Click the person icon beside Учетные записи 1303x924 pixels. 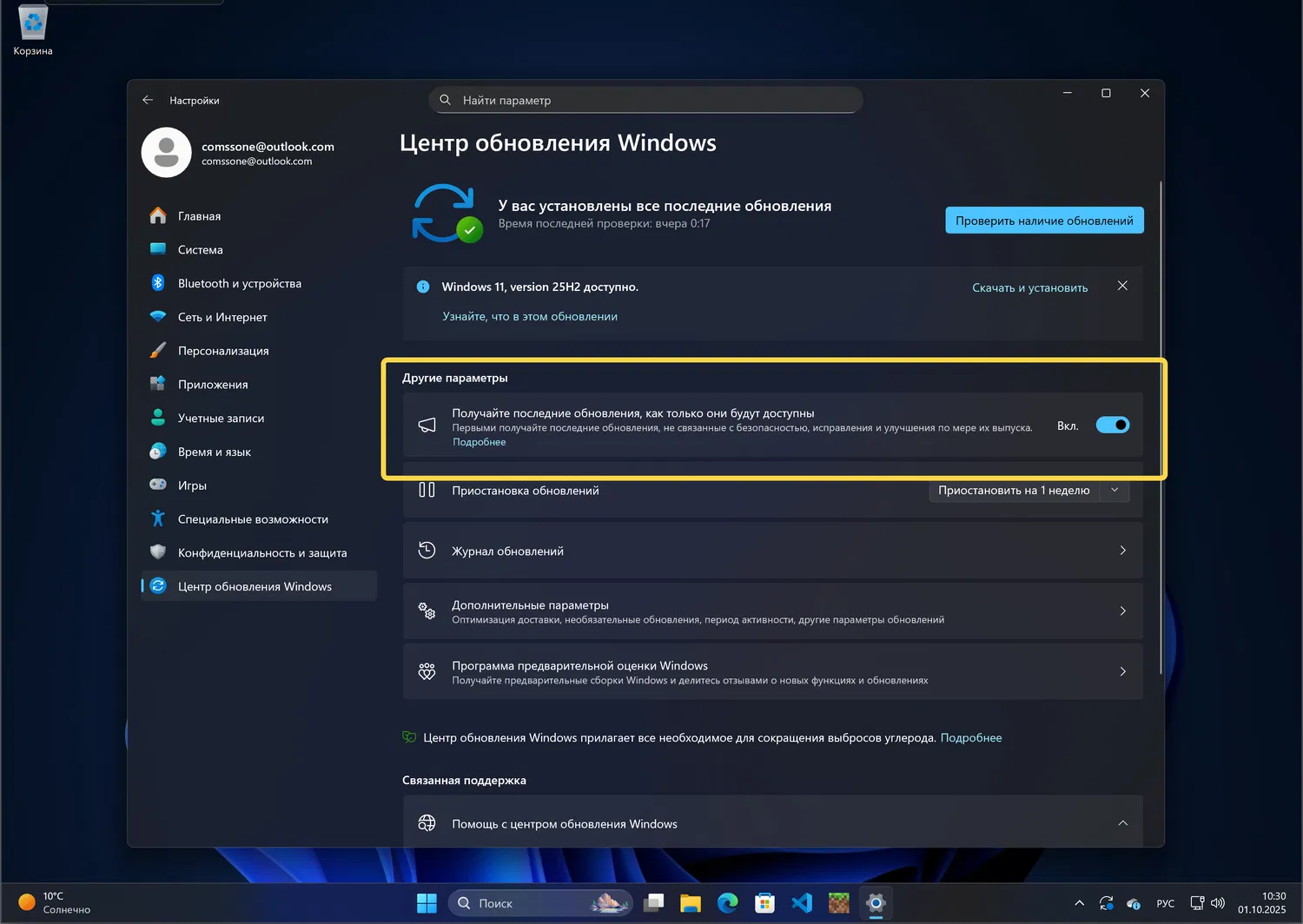pos(158,418)
